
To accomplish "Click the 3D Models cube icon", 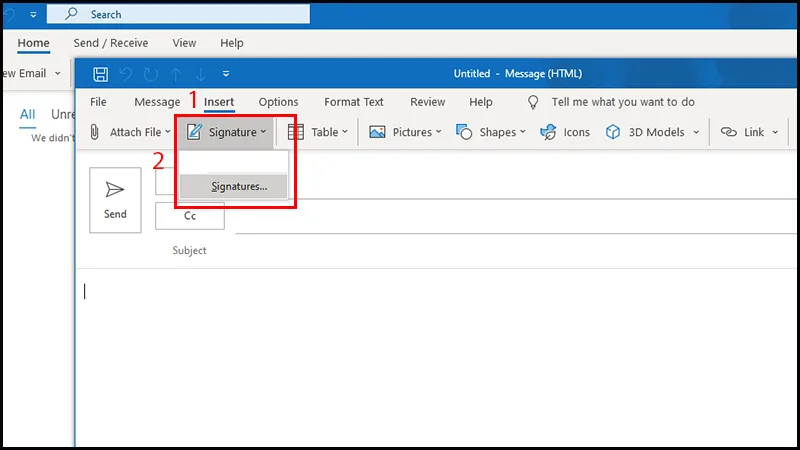I will coord(613,132).
